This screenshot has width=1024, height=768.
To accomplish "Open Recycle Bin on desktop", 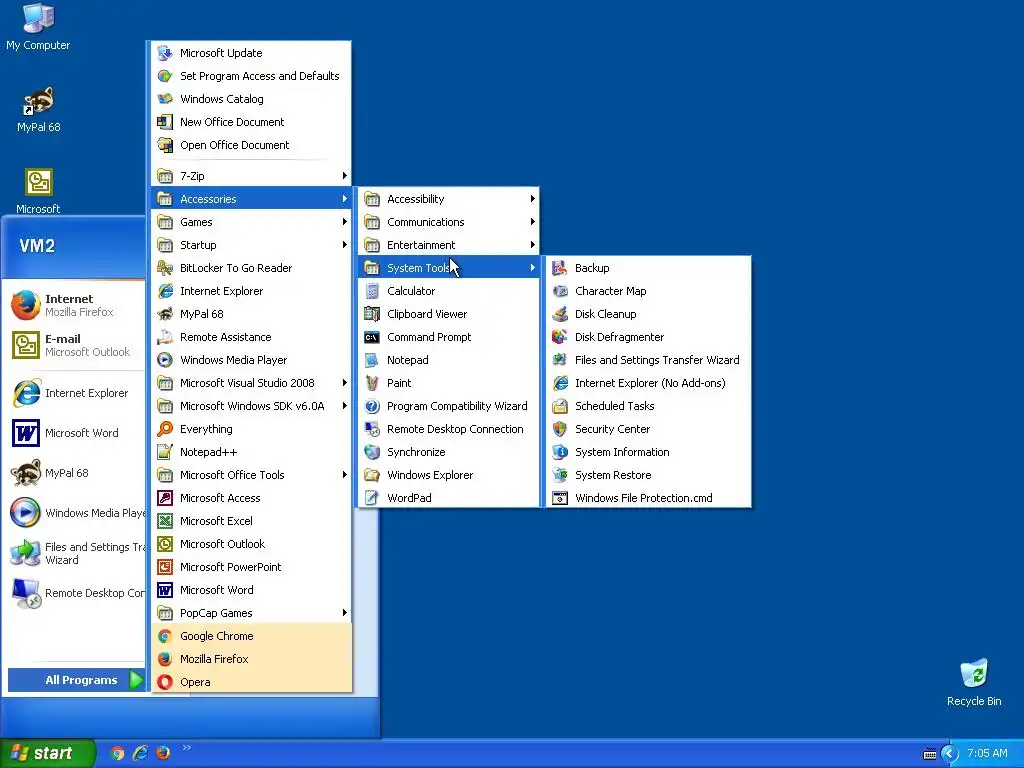I will pos(974,683).
